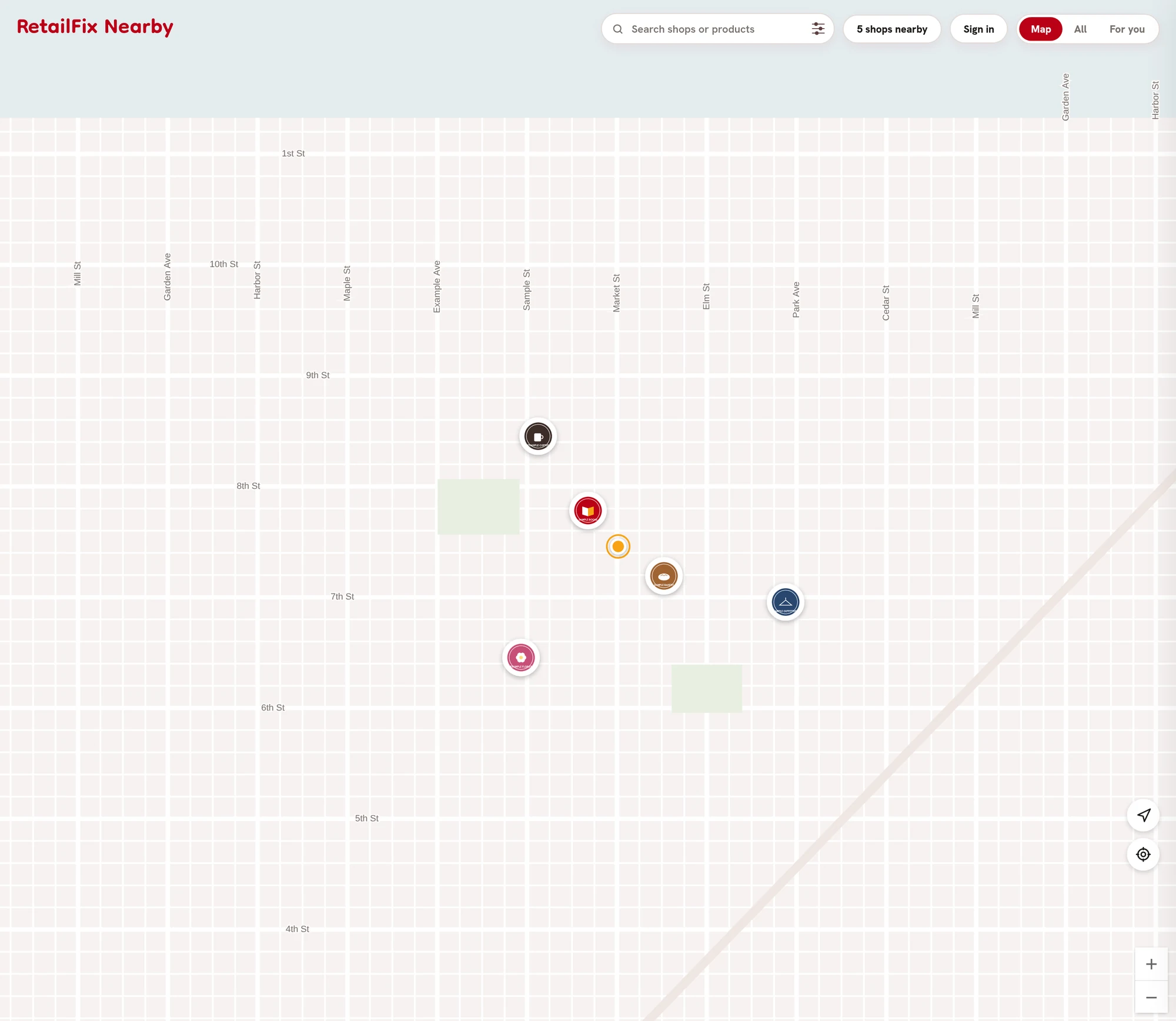Click the 5th St map label

tap(367, 818)
